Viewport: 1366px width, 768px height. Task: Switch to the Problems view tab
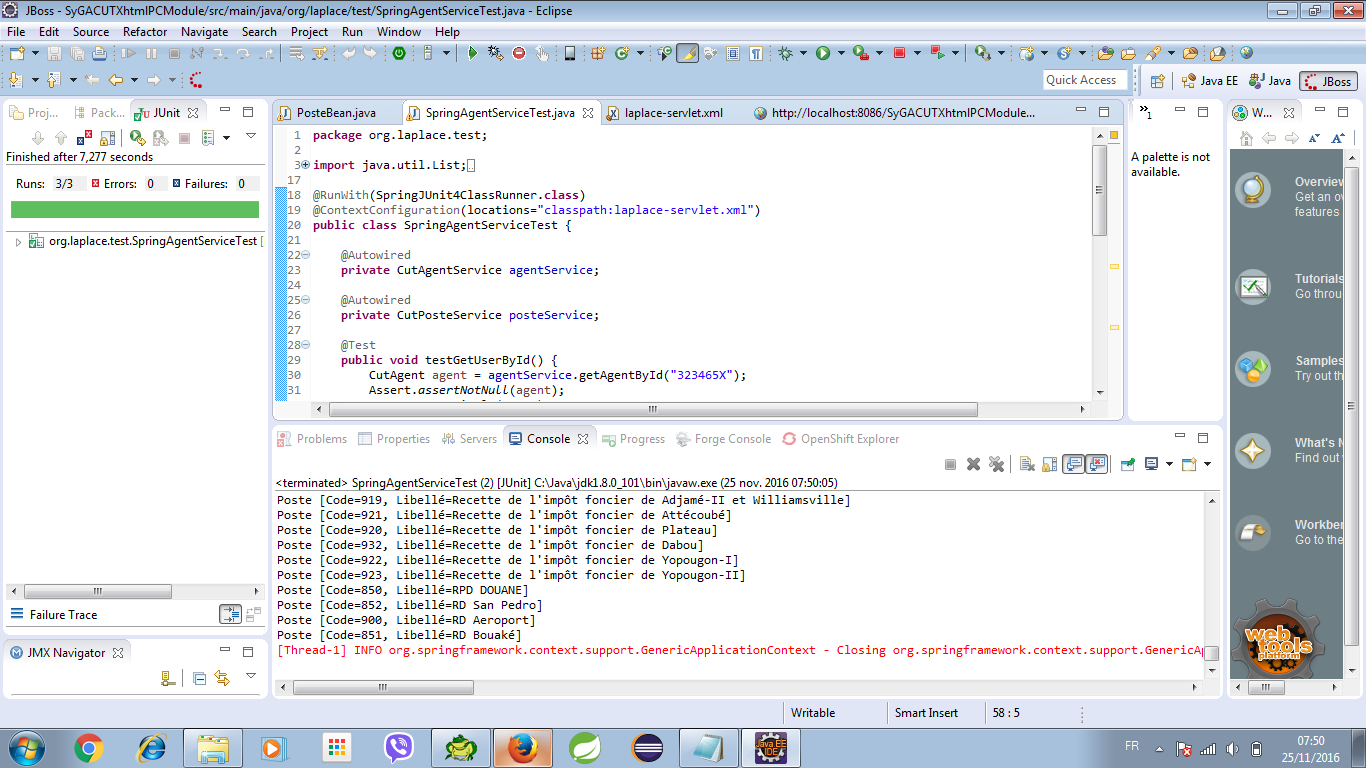point(313,439)
